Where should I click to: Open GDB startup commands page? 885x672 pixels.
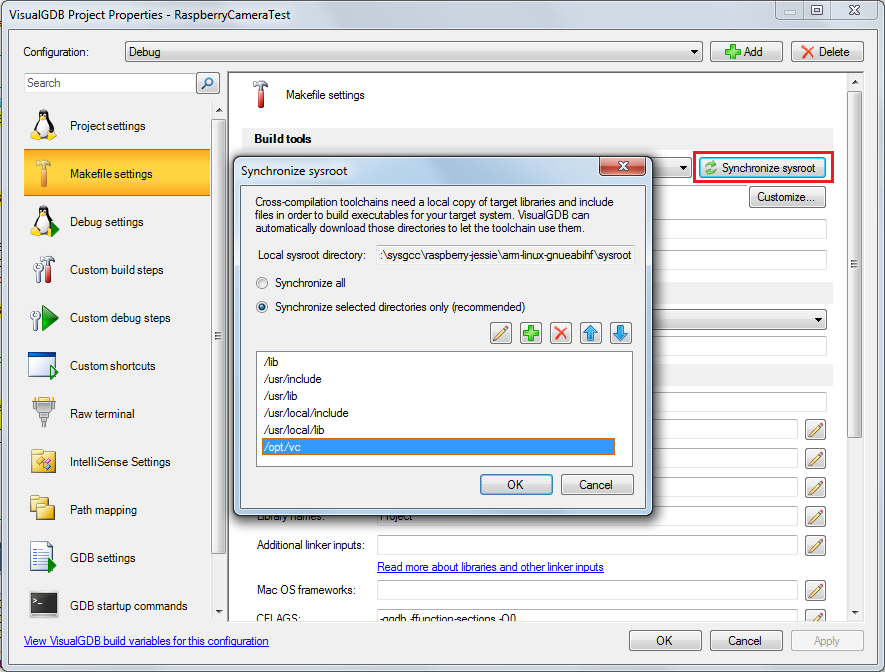coord(117,605)
